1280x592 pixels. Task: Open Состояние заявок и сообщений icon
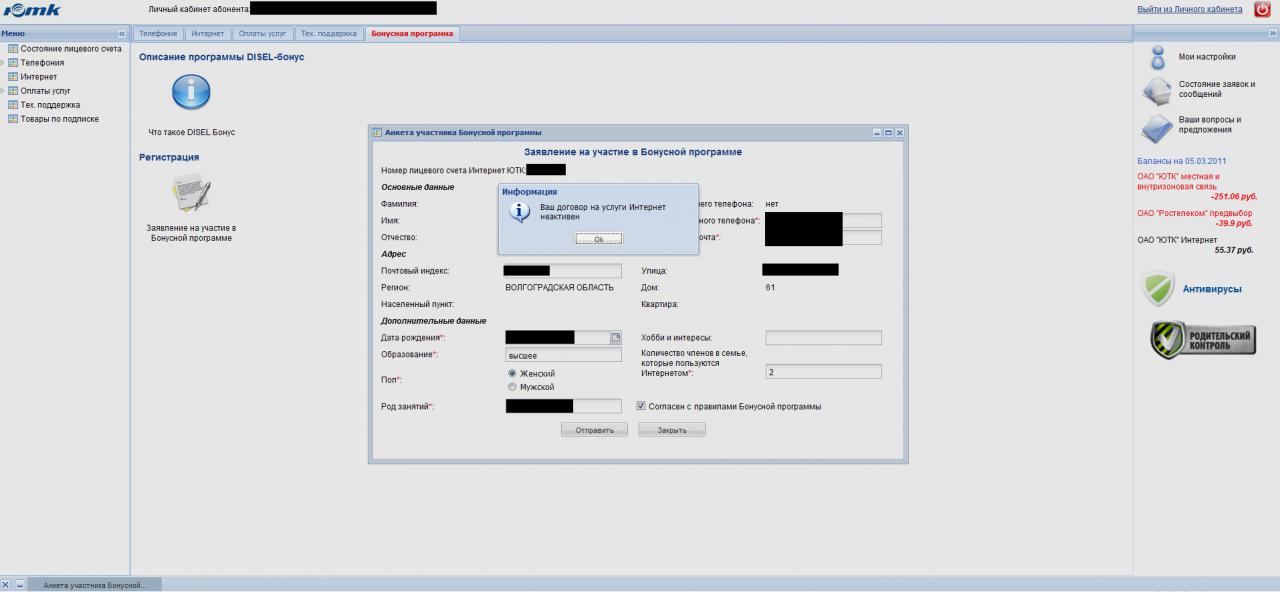[1157, 90]
